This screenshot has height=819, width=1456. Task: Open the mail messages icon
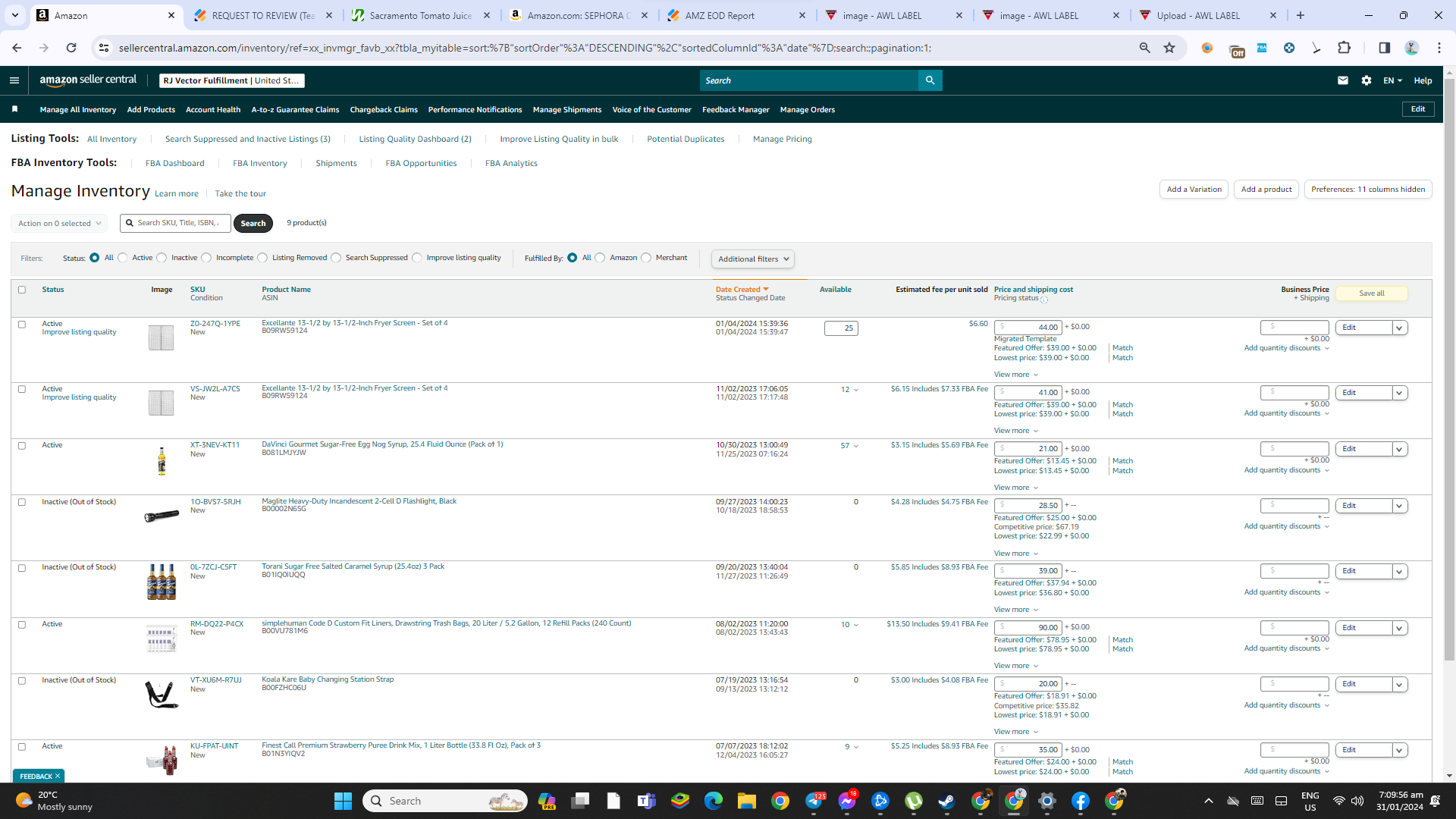[1343, 80]
